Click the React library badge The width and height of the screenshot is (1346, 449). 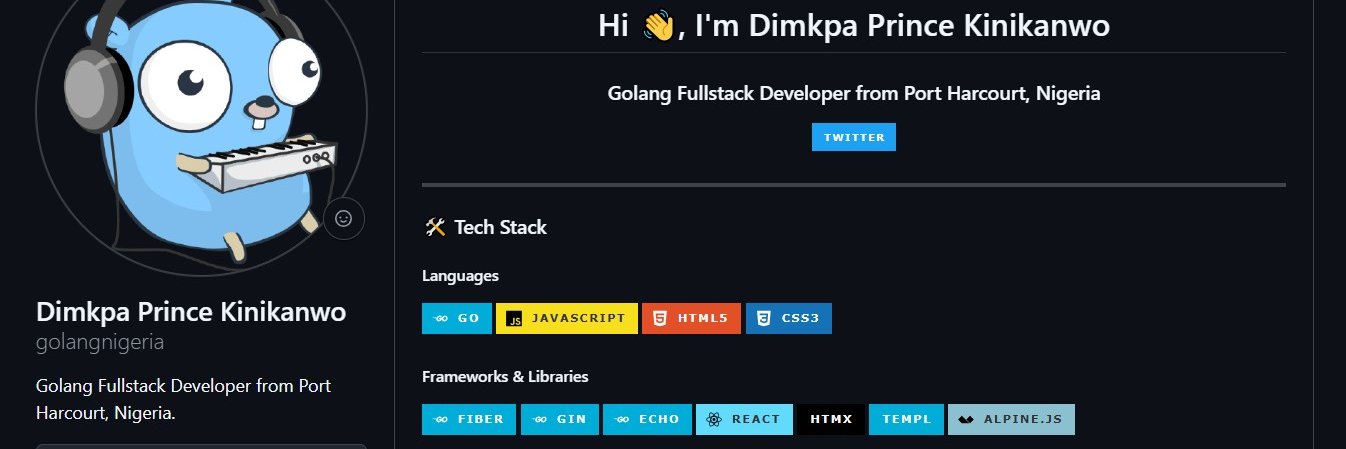click(744, 419)
